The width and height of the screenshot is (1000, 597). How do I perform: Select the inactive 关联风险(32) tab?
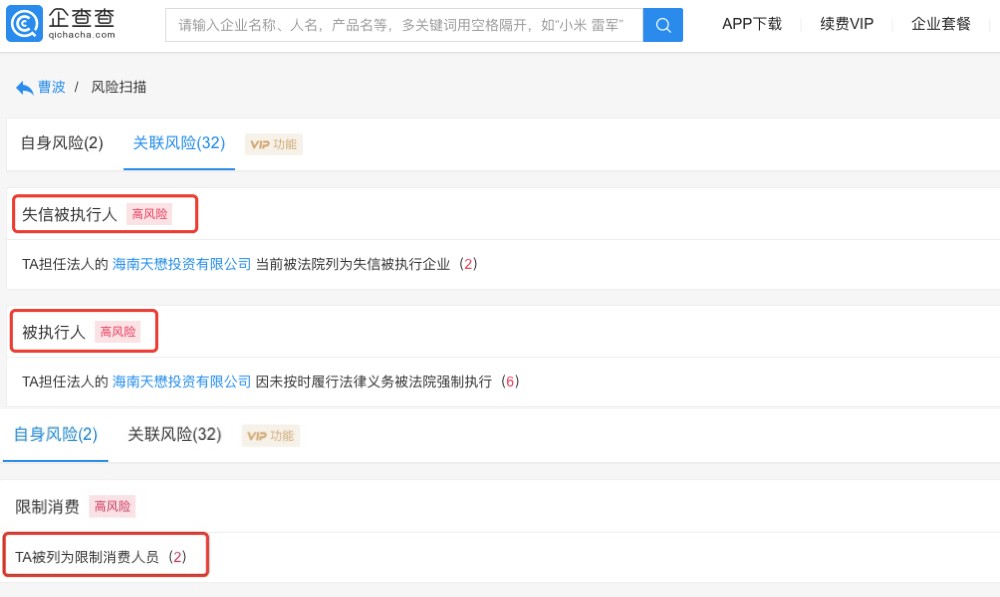[174, 435]
